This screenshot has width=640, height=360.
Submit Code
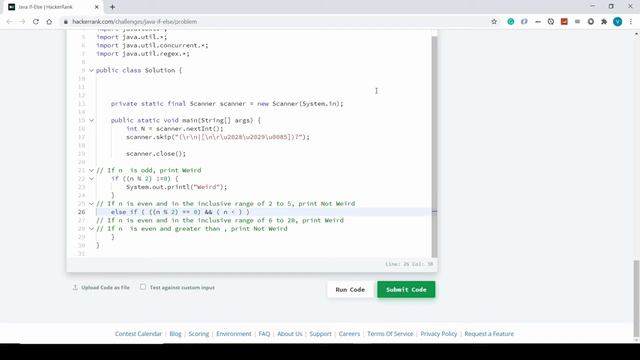[406, 289]
